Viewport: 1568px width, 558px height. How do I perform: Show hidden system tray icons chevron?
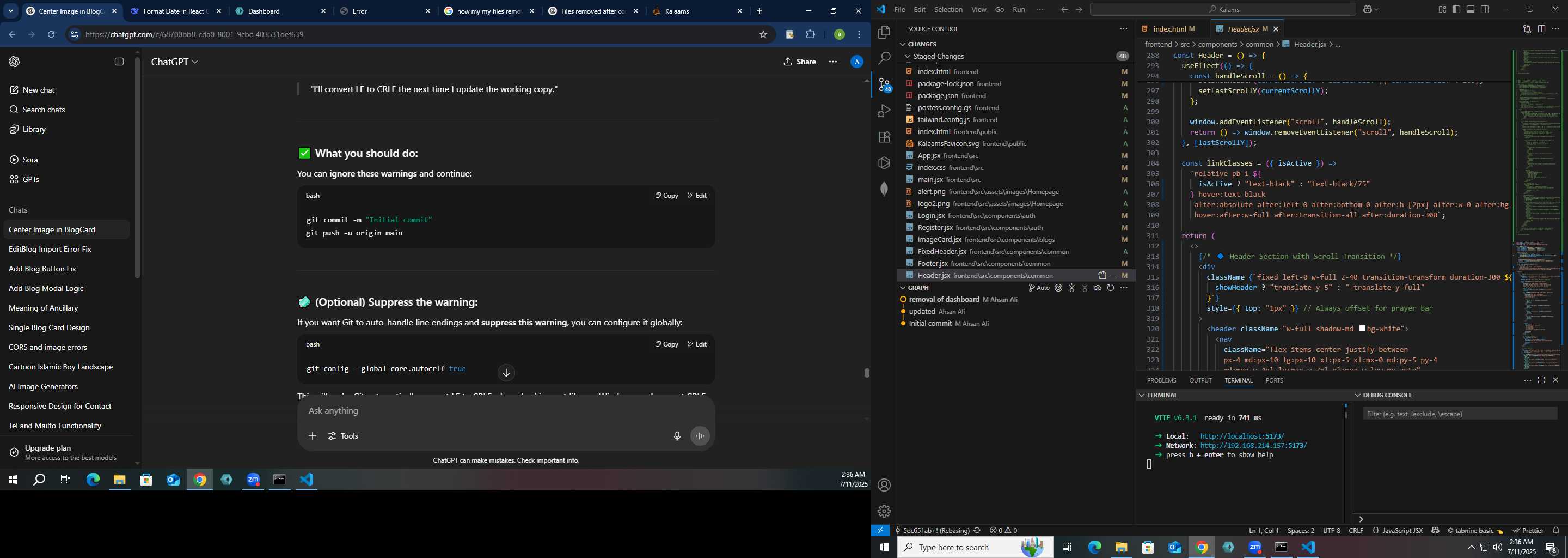[x=1471, y=548]
